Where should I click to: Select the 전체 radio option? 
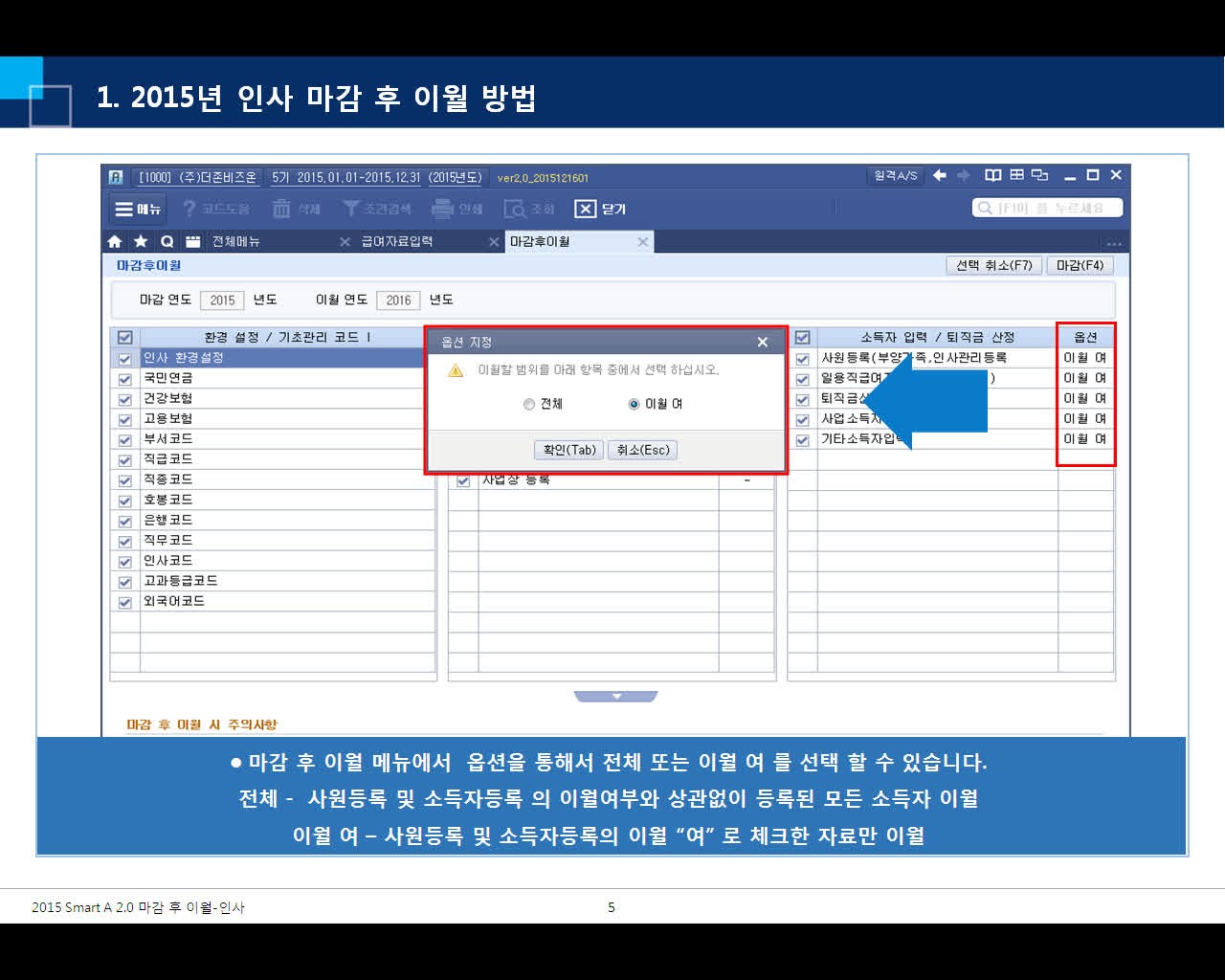click(x=528, y=404)
